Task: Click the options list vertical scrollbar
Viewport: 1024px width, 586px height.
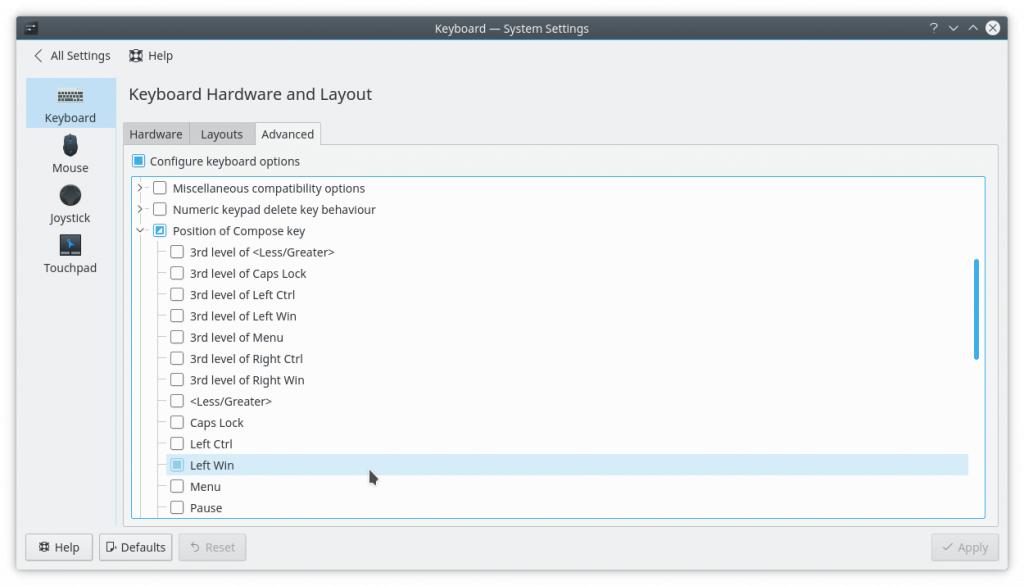Action: 976,310
